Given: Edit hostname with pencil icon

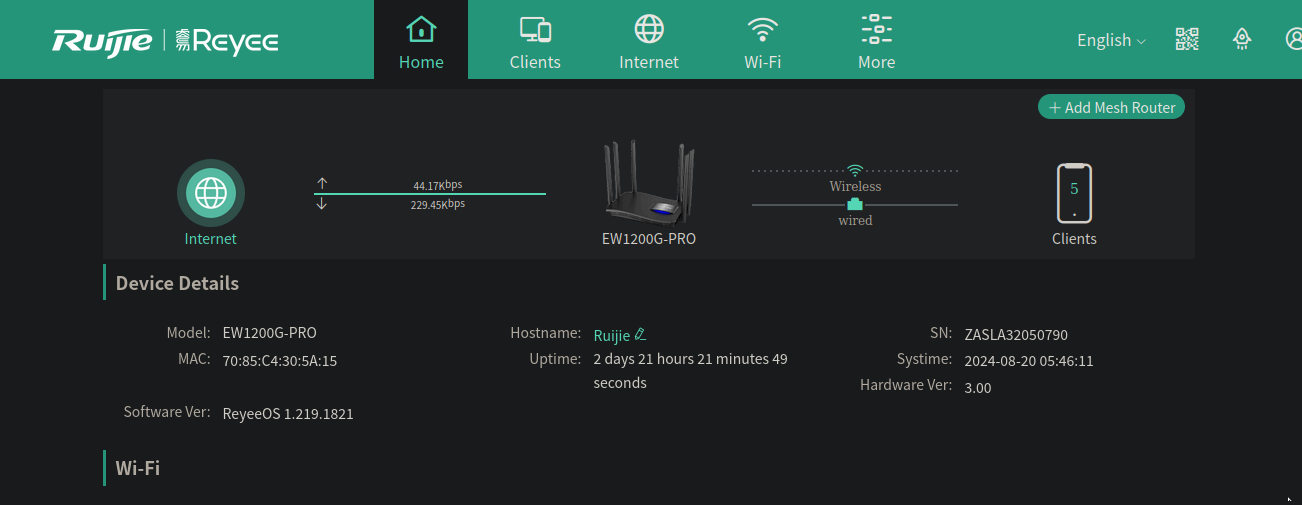Looking at the screenshot, I should click(641, 334).
